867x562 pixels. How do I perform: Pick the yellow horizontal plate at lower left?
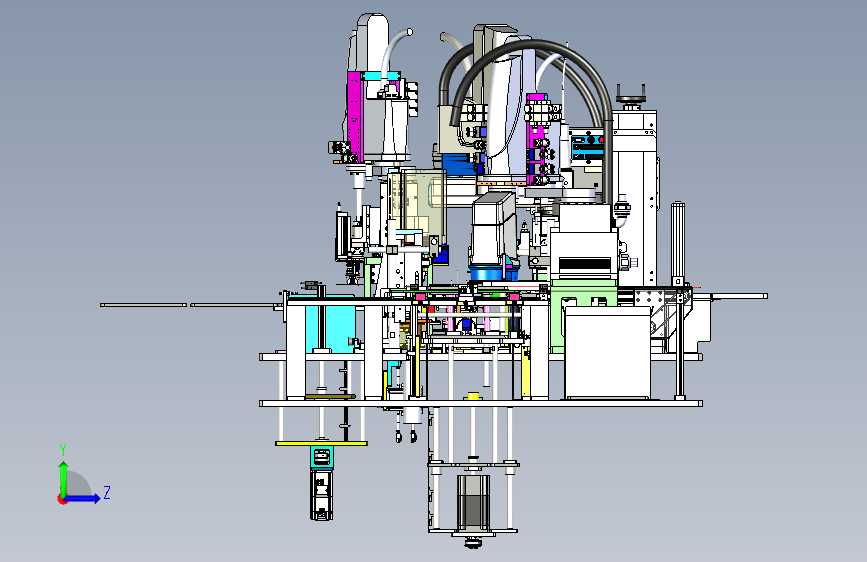pos(321,444)
